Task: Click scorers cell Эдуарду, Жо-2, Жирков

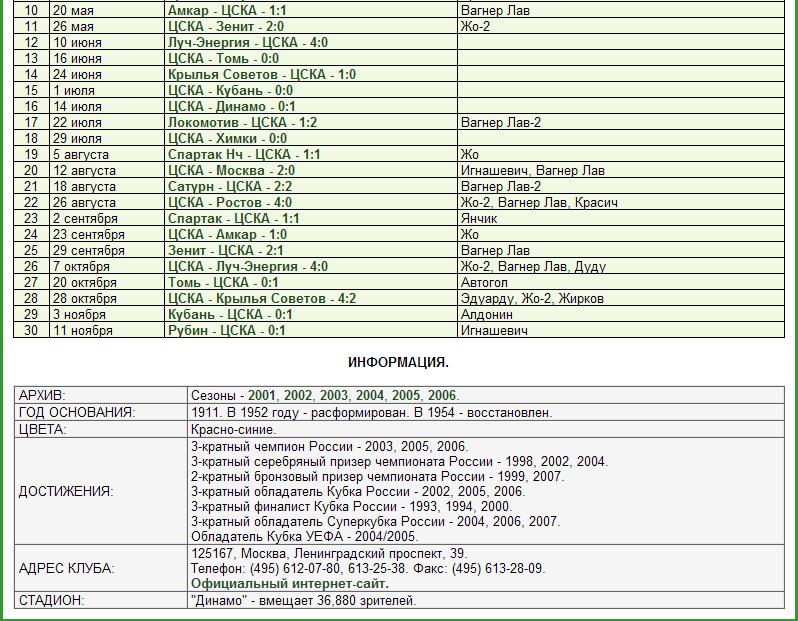Action: pos(621,299)
